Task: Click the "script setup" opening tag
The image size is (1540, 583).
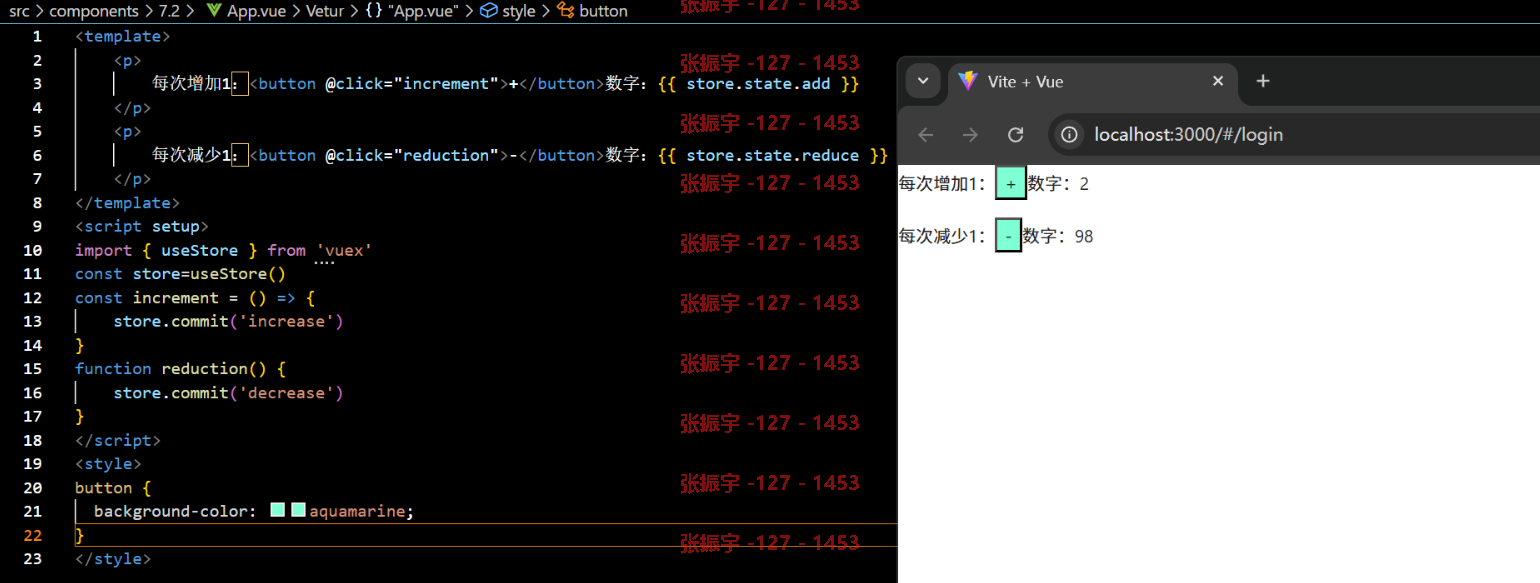Action: click(x=141, y=226)
